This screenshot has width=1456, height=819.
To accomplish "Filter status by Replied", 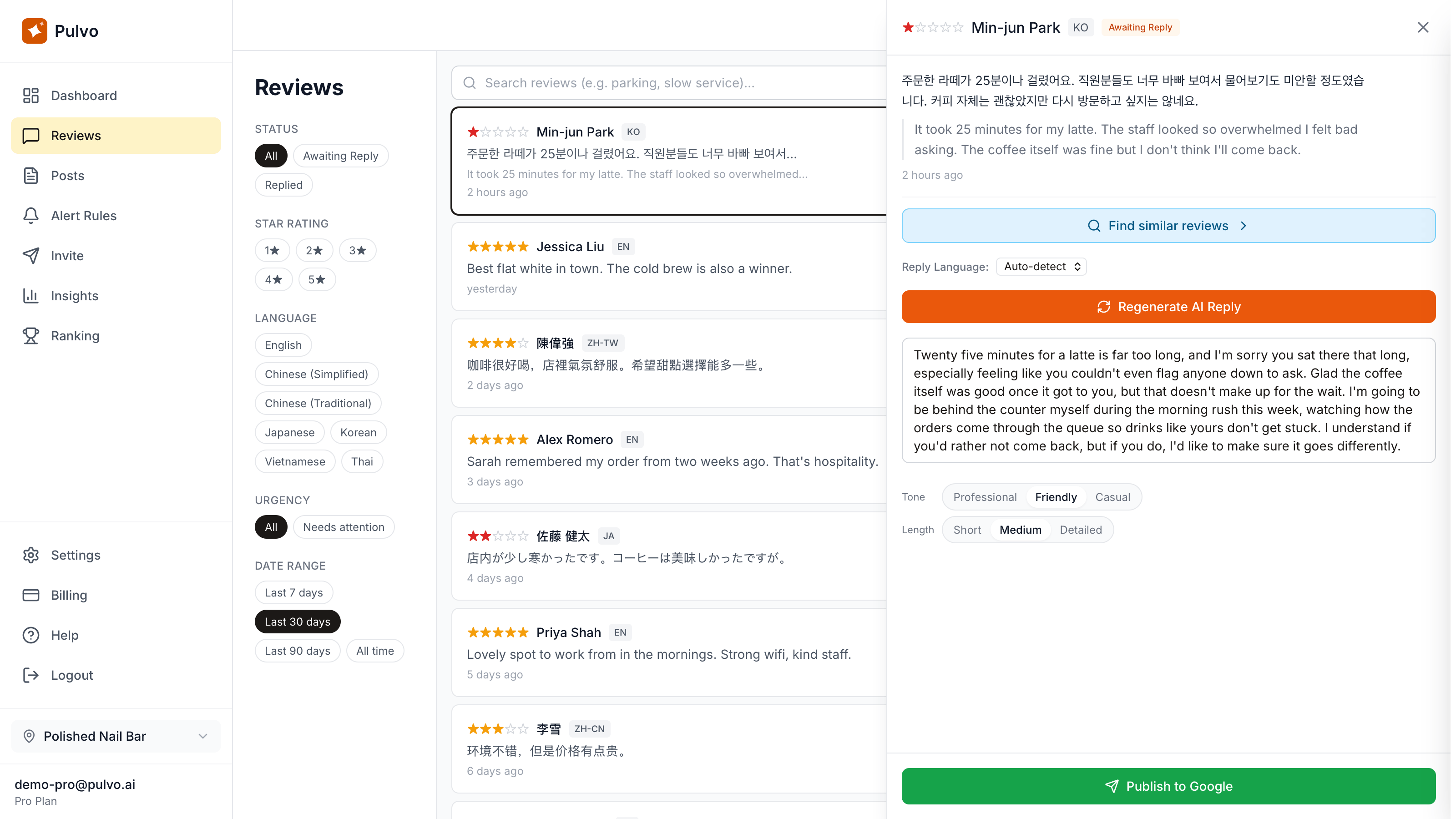I will (284, 185).
